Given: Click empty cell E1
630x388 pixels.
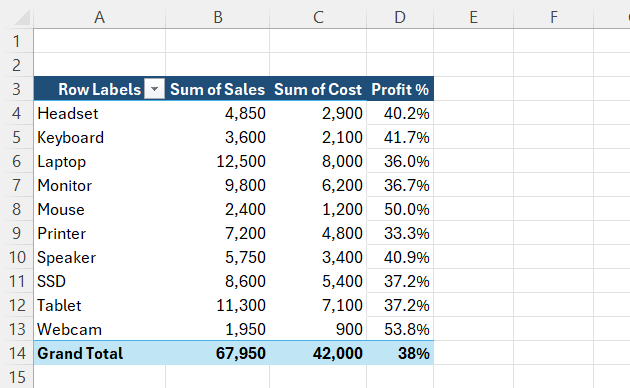Looking at the screenshot, I should [474, 41].
